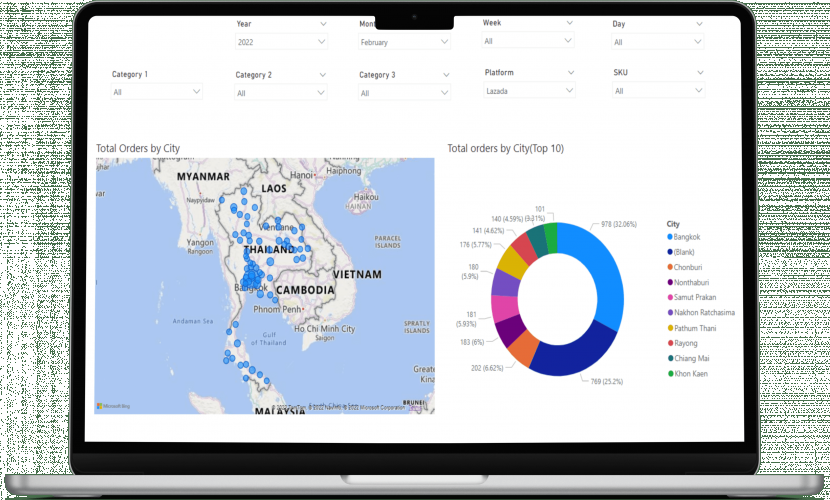The width and height of the screenshot is (830, 500).
Task: Collapse the Year slicer header chevron
Action: [x=323, y=24]
